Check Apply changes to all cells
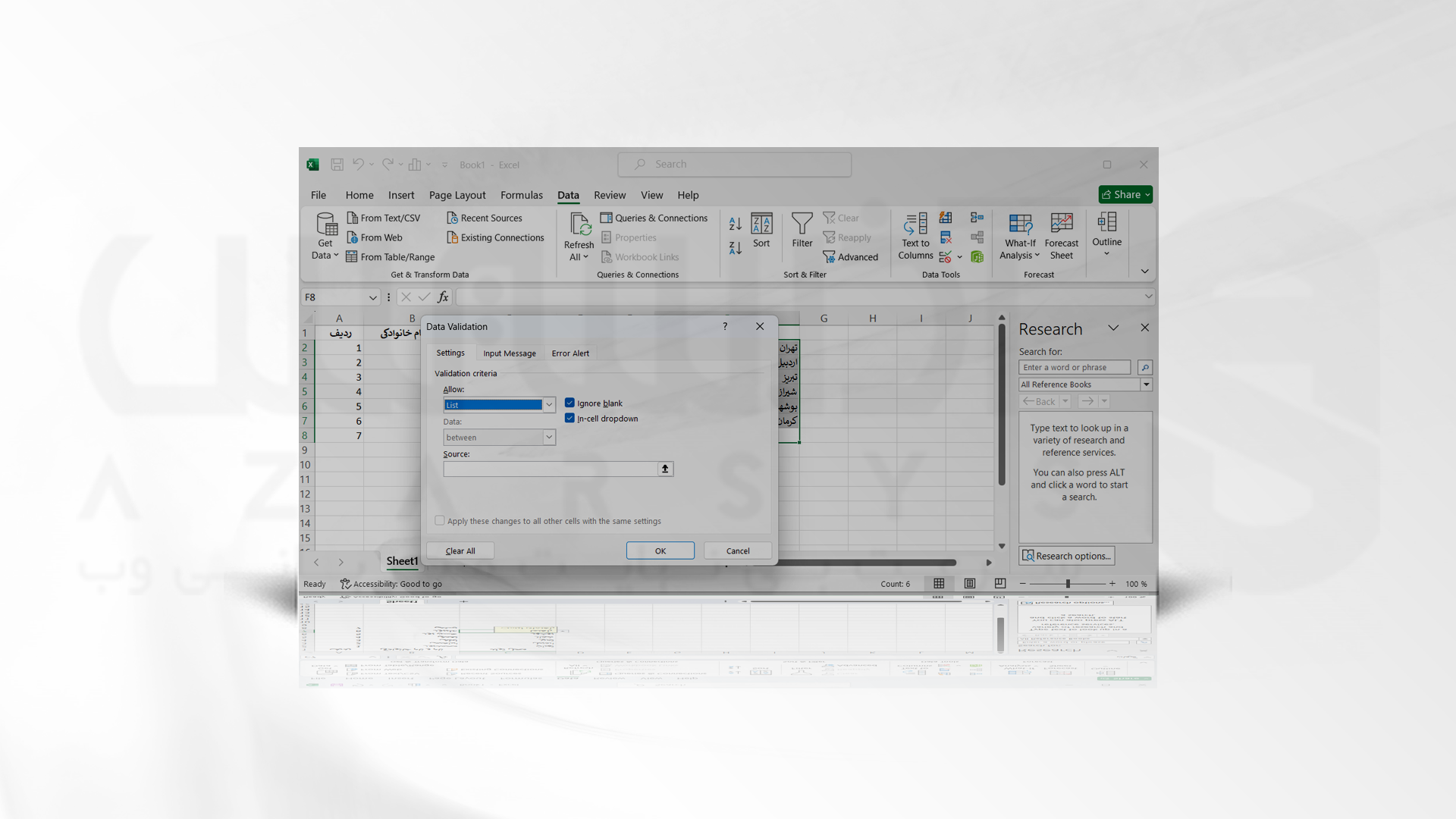 pyautogui.click(x=438, y=520)
